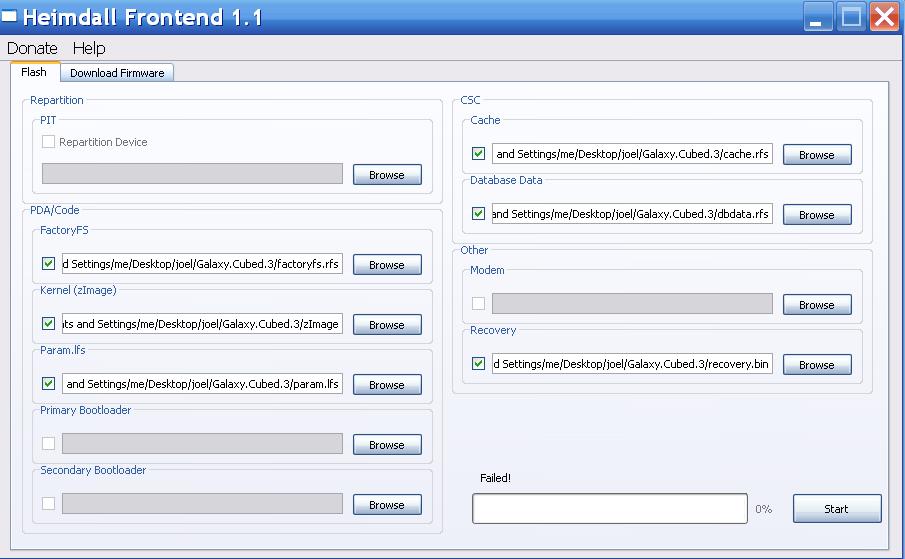The width and height of the screenshot is (905, 559).
Task: Open the Help menu
Action: [x=89, y=48]
